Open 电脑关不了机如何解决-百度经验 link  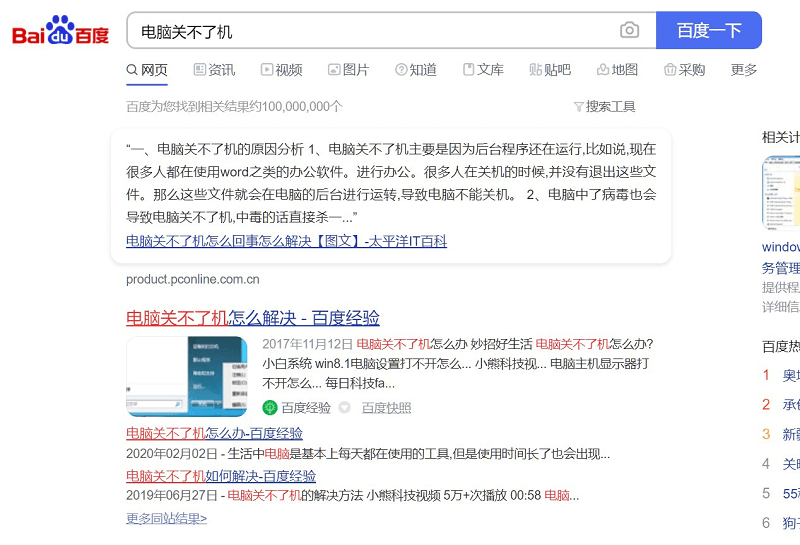[x=221, y=476]
